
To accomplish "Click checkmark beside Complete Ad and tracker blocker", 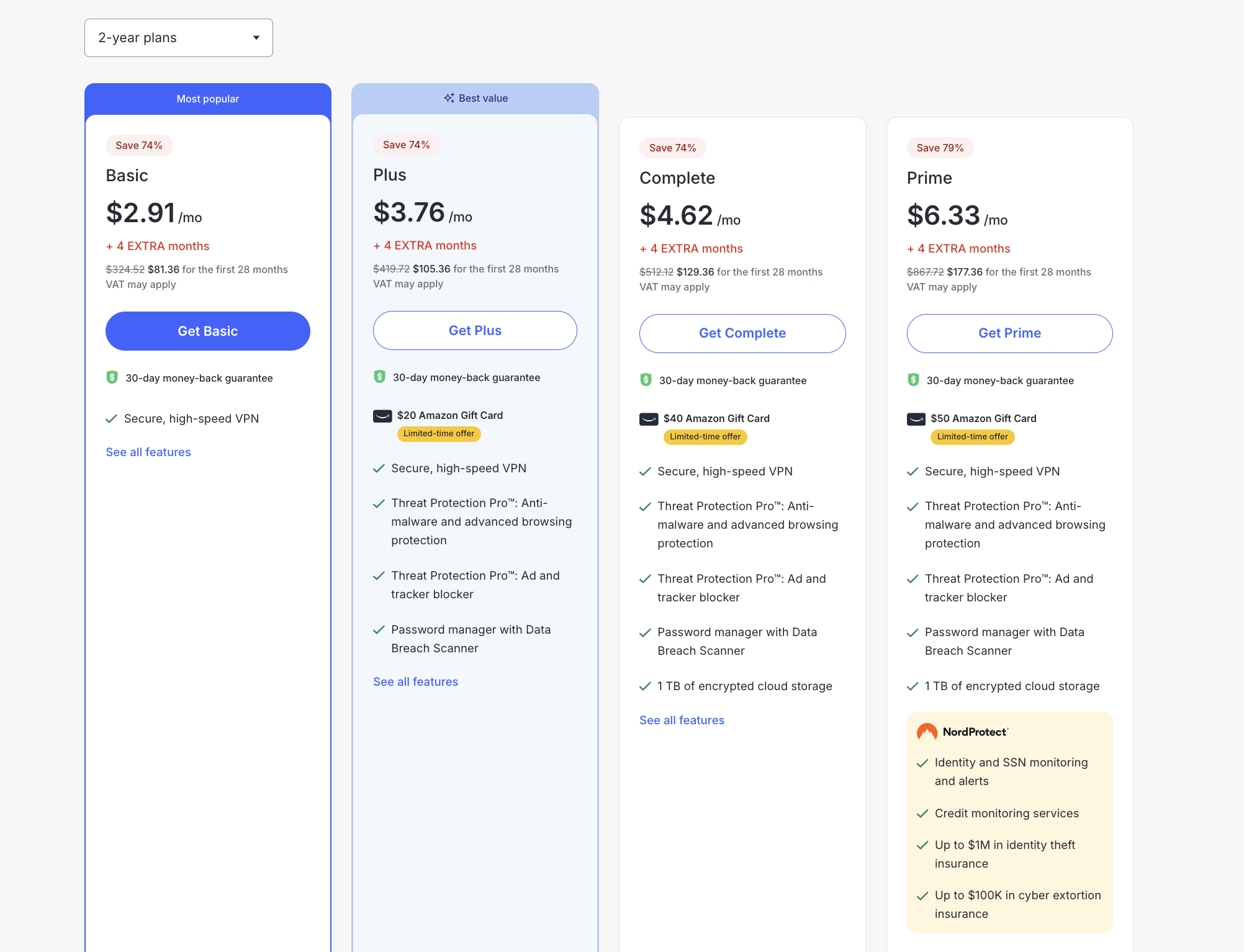I will [x=645, y=579].
